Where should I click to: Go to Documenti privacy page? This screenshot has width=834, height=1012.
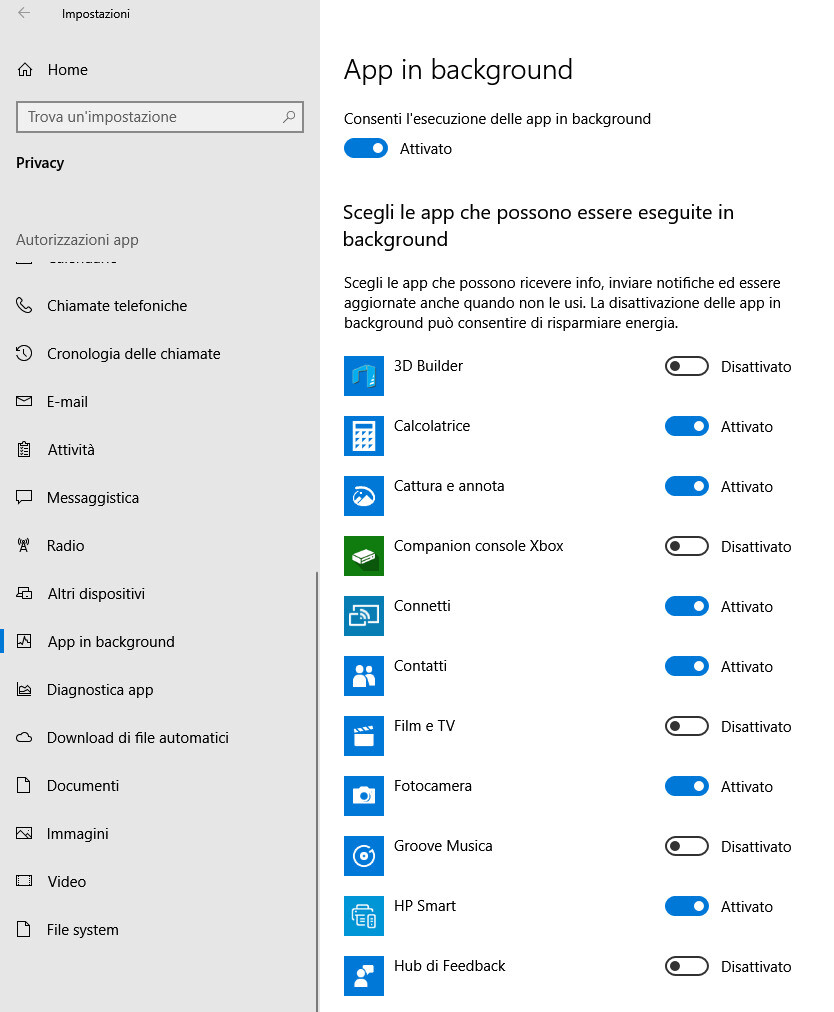pyautogui.click(x=158, y=785)
